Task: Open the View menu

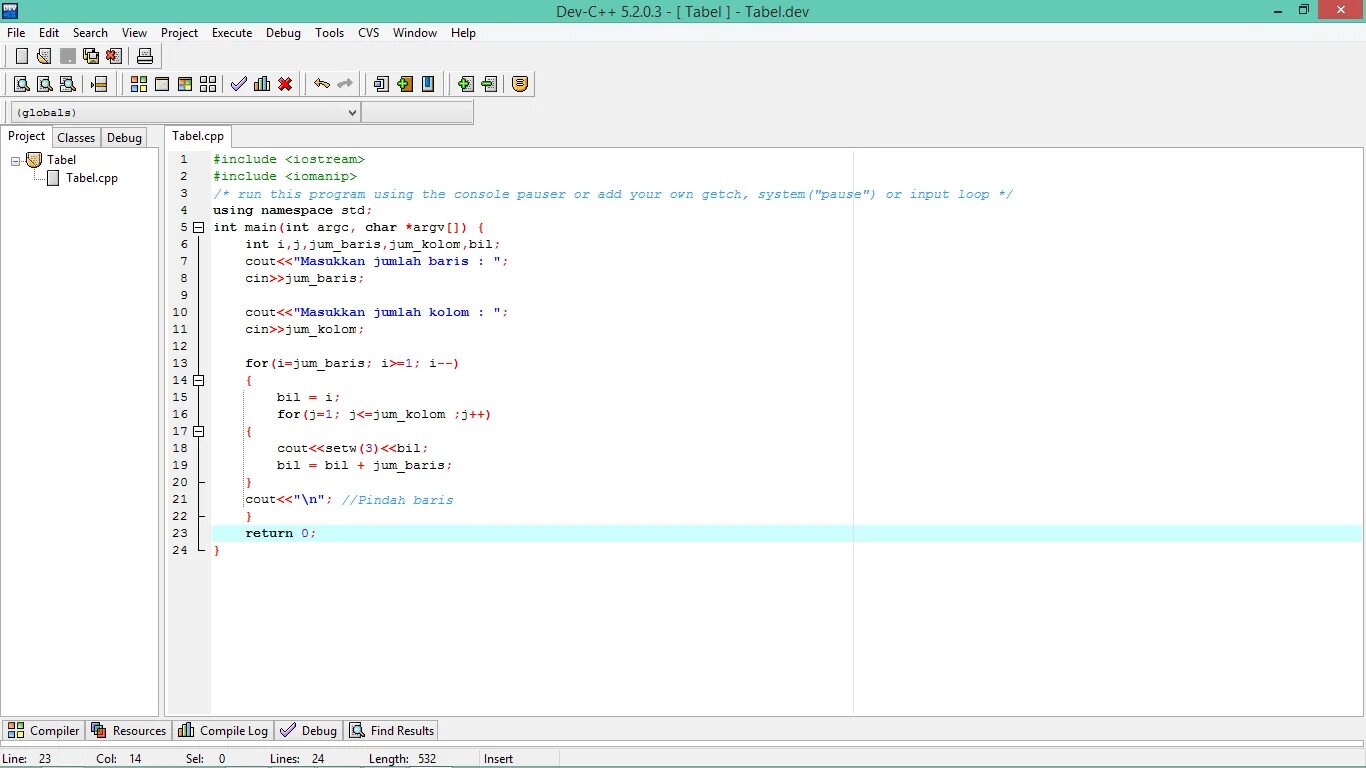Action: pyautogui.click(x=134, y=33)
